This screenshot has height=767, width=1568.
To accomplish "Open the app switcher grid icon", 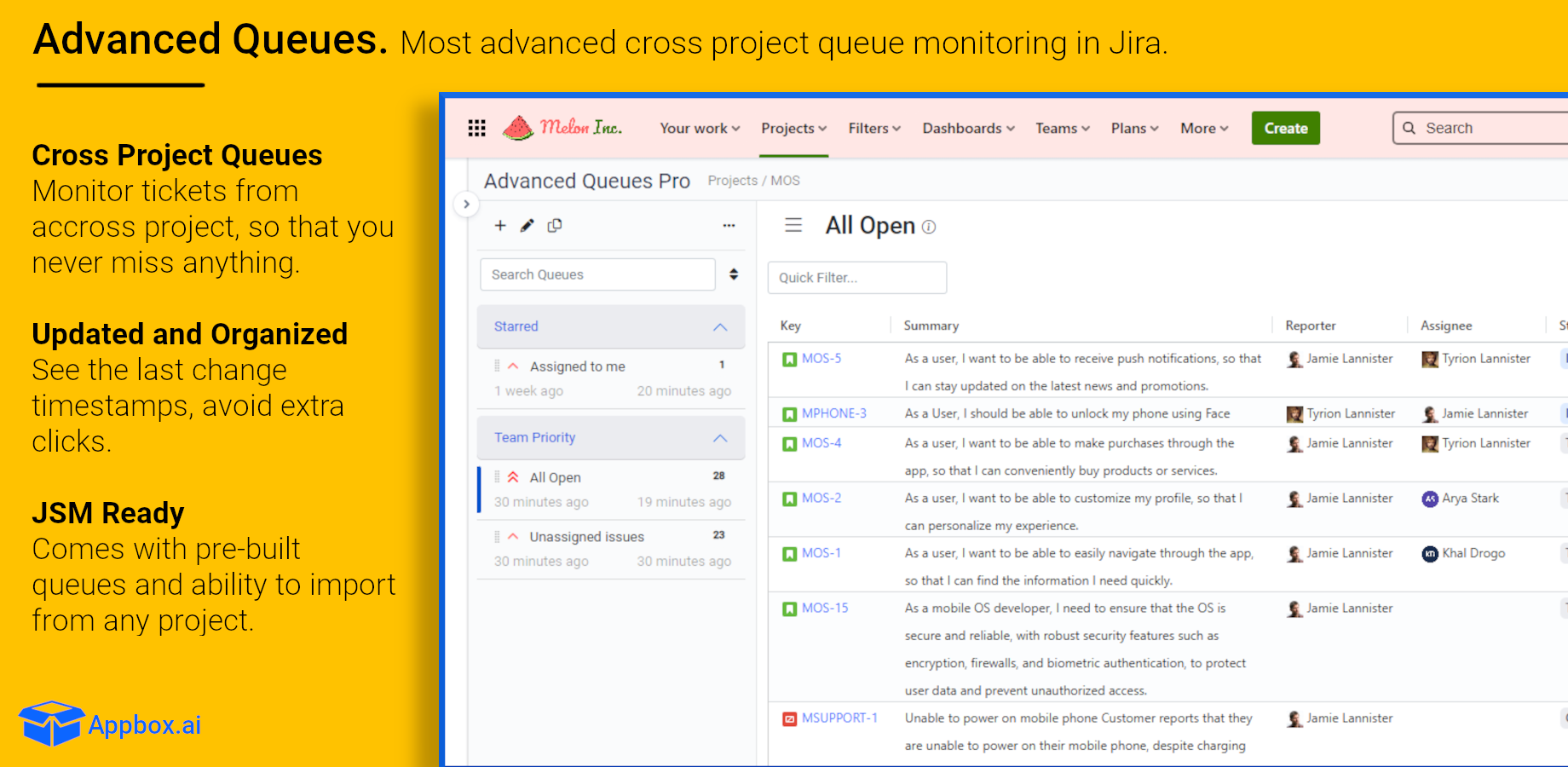I will (x=477, y=128).
